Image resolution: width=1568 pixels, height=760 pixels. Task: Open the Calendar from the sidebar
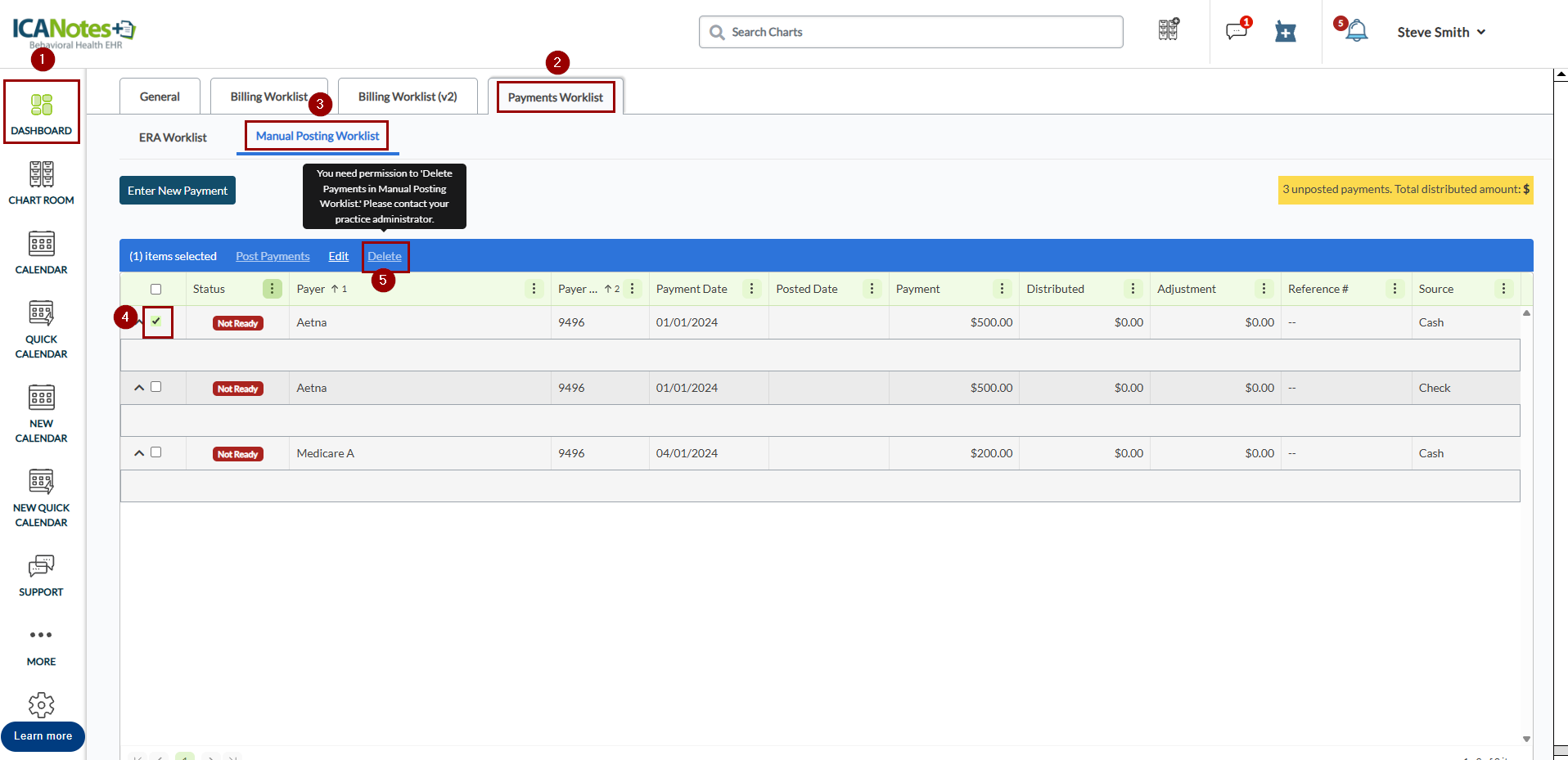tap(41, 253)
